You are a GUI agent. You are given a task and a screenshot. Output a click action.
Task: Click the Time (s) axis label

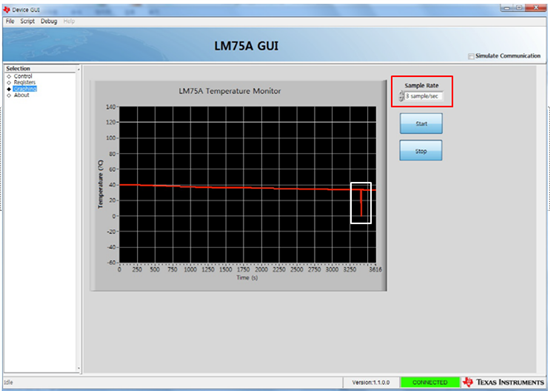(x=247, y=277)
